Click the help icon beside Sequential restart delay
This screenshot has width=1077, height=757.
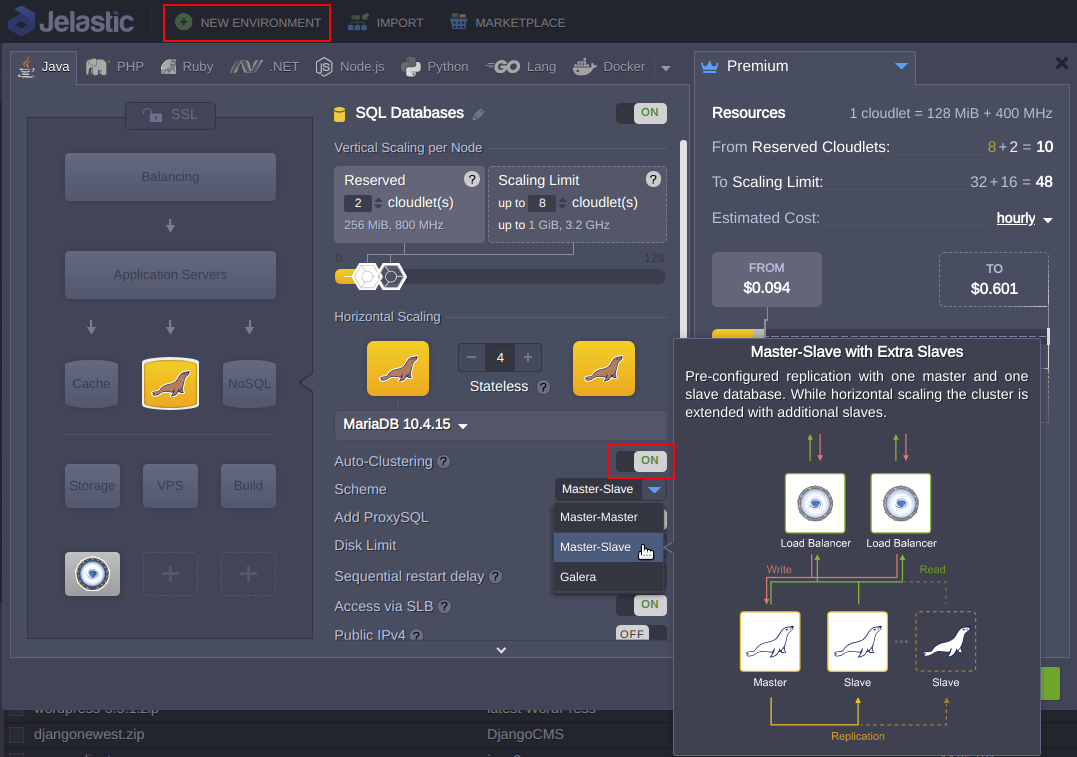click(495, 577)
